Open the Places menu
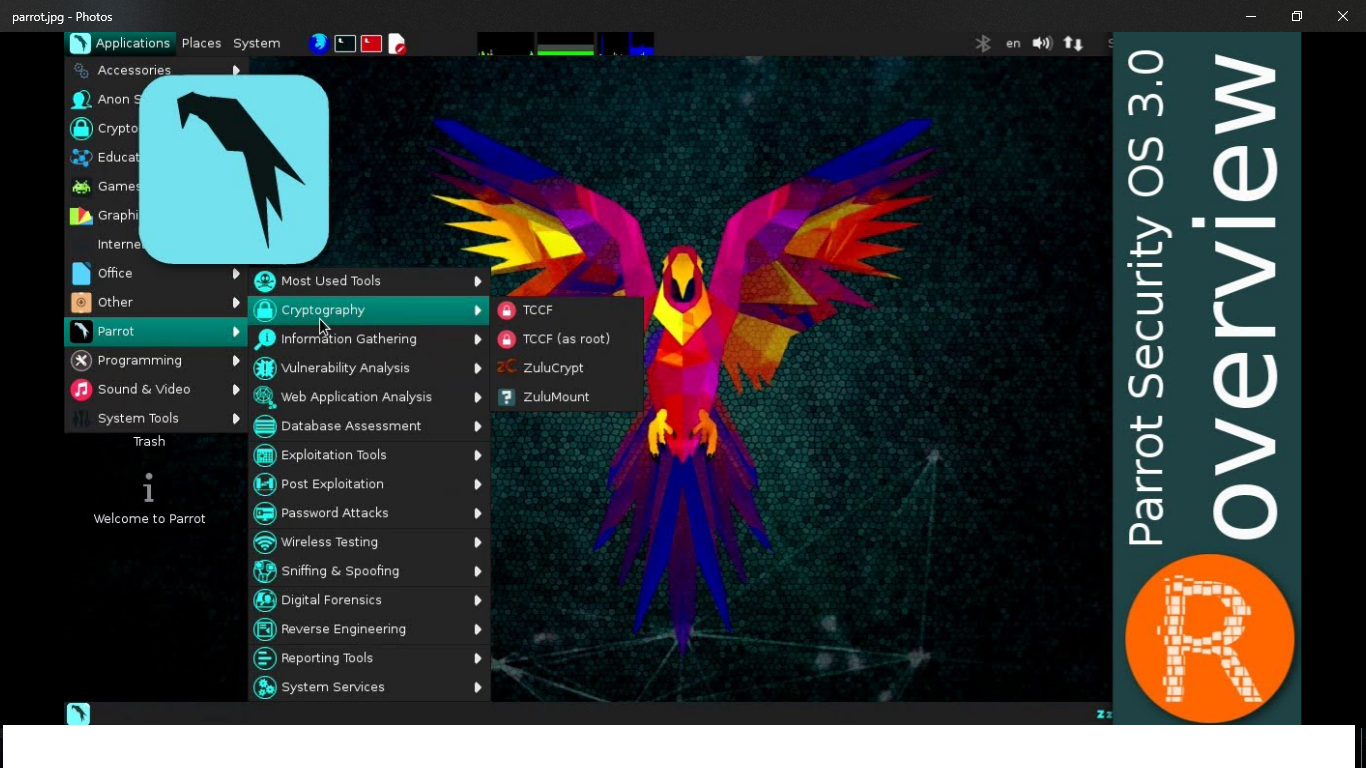The width and height of the screenshot is (1366, 768). coord(201,43)
